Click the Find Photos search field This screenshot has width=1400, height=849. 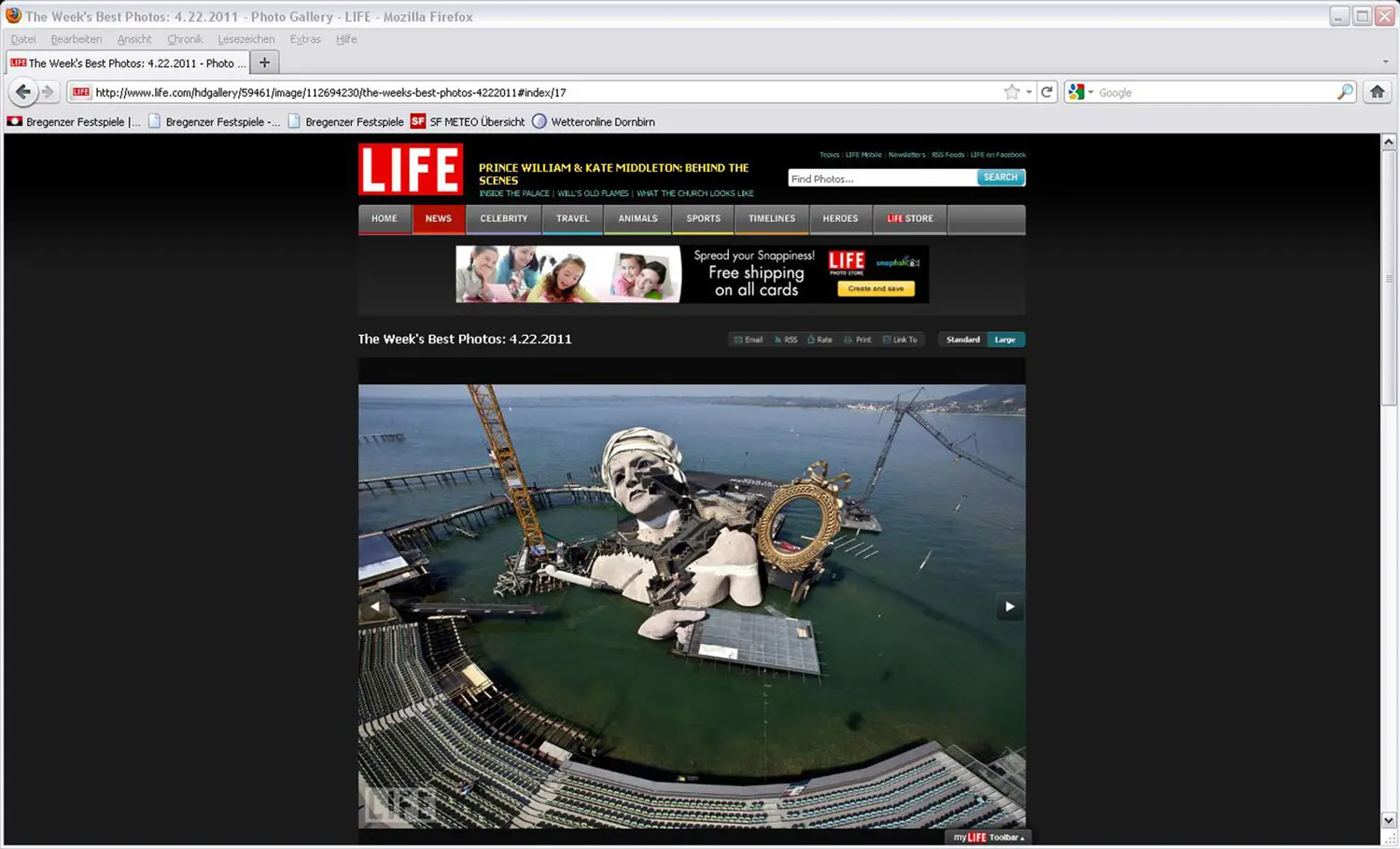pos(882,178)
